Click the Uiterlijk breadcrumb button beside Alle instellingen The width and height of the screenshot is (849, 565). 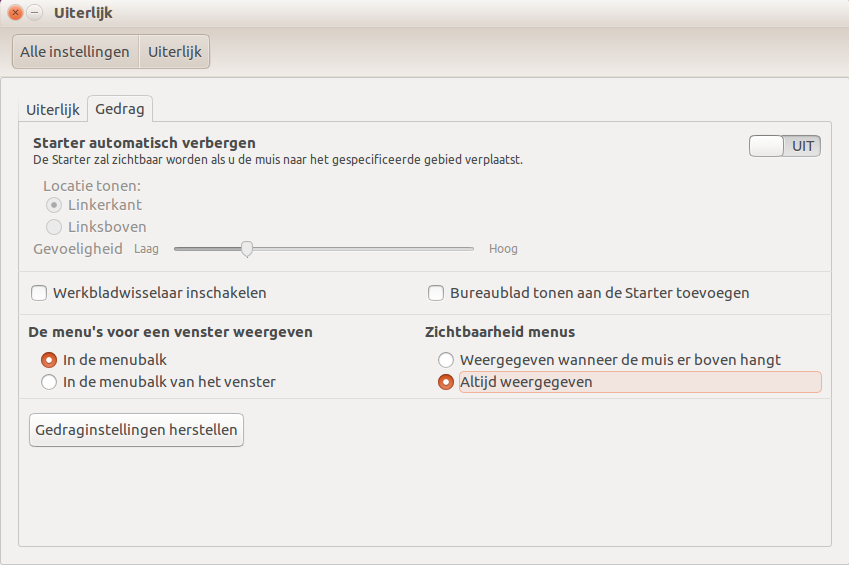click(174, 52)
